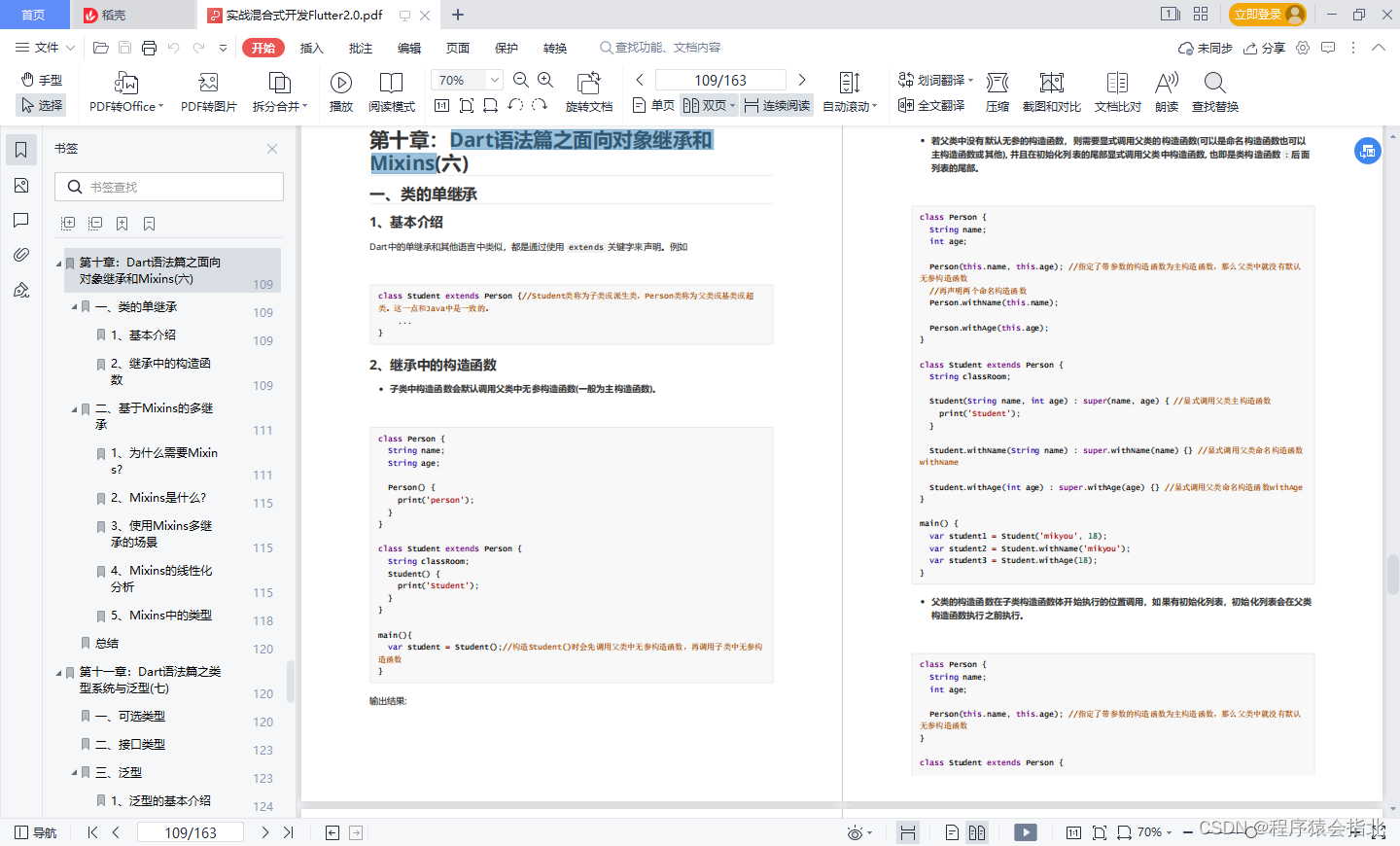The width and height of the screenshot is (1400, 846).
Task: Open quick access customize dropdown arrow
Action: (223, 48)
